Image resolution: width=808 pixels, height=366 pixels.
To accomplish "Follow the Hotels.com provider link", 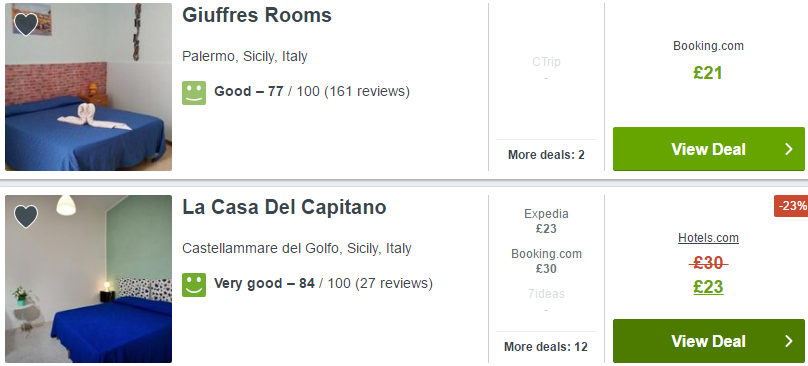I will click(x=708, y=238).
